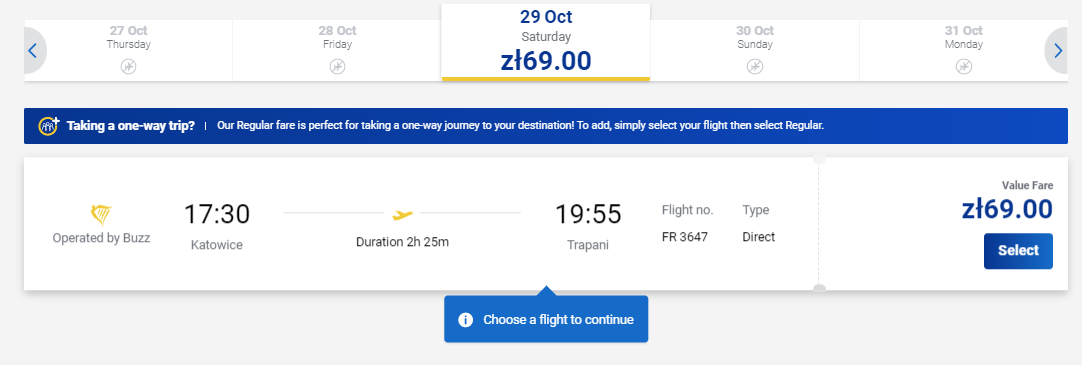The width and height of the screenshot is (1082, 365).
Task: Click the 17:30 Katowice departure time
Action: coord(217,214)
